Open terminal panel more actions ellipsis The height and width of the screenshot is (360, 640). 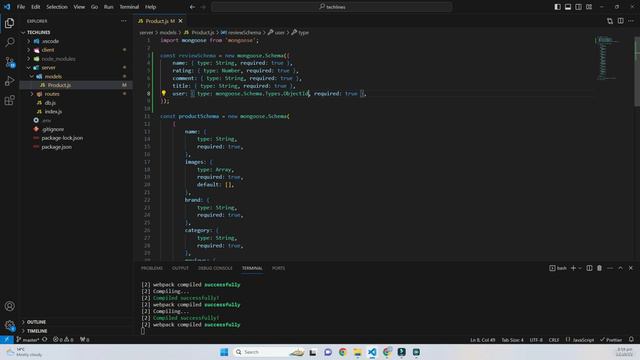(x=610, y=268)
